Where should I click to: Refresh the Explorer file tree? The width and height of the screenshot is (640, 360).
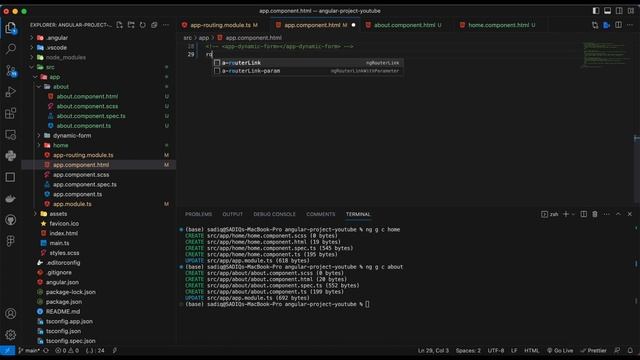[142, 25]
